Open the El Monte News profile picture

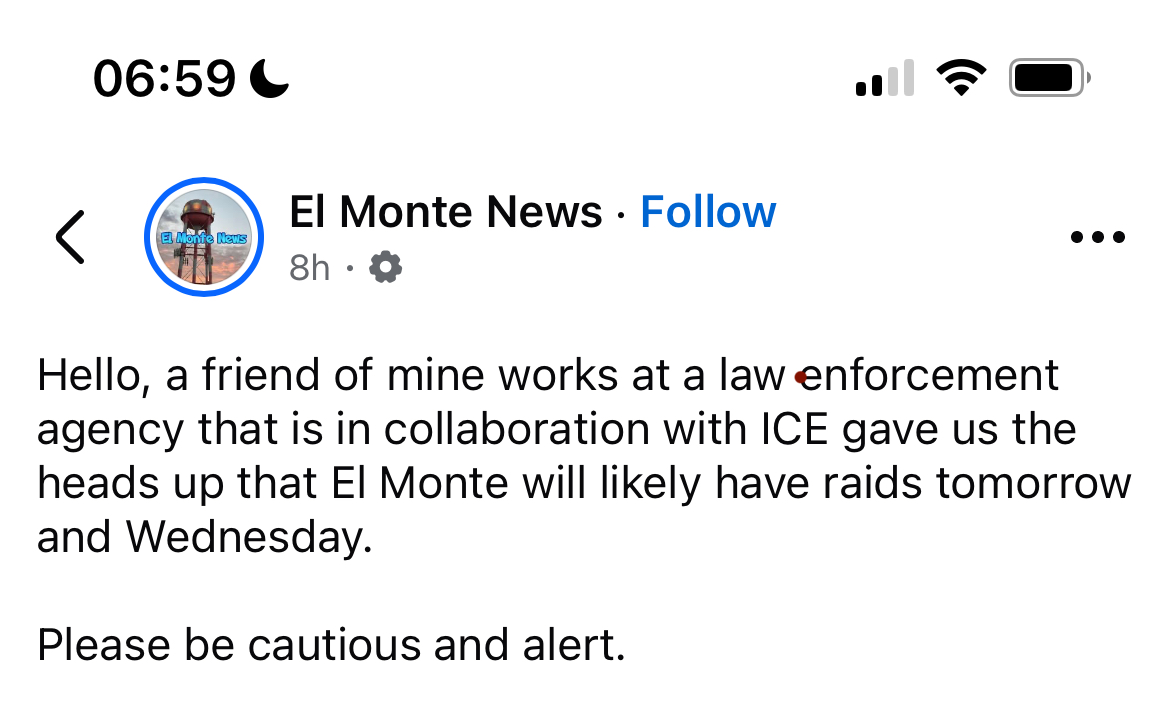204,237
